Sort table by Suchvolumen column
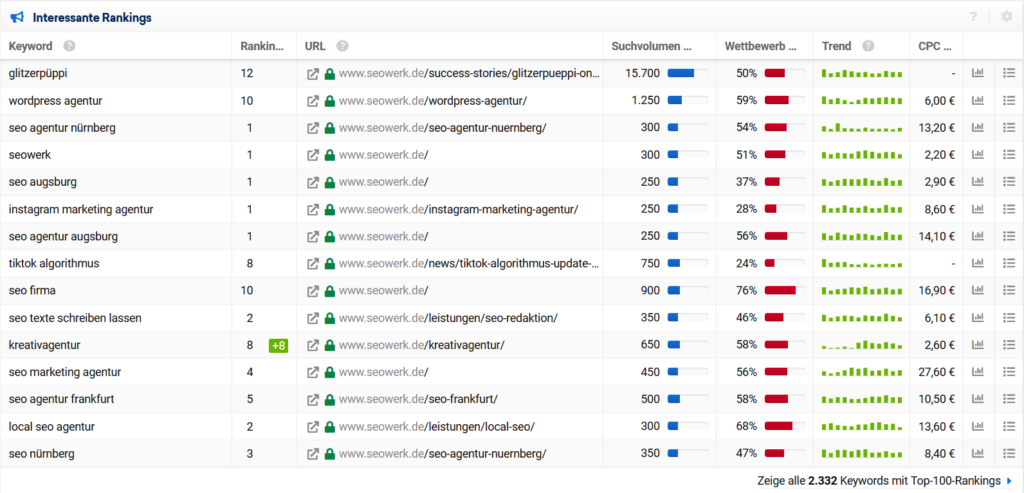The image size is (1024, 493). [x=651, y=46]
